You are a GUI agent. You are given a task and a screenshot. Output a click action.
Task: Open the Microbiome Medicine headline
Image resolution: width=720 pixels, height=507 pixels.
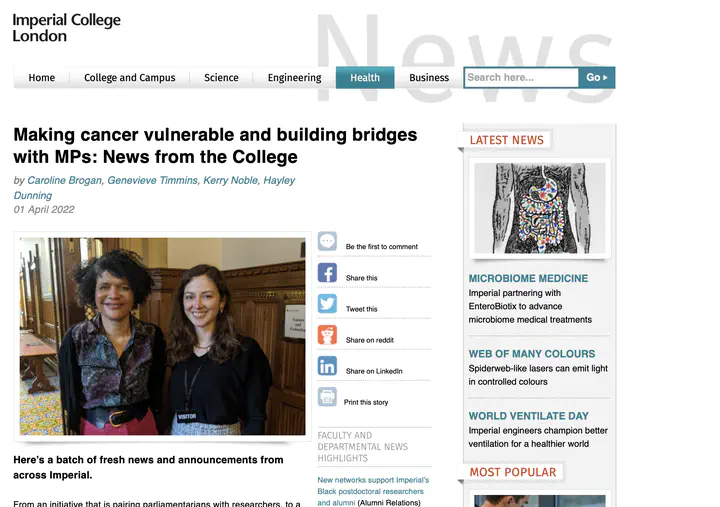click(528, 278)
